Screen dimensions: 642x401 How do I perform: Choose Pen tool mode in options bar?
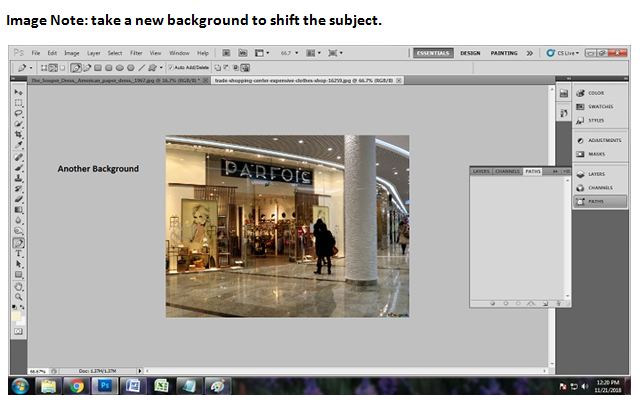[x=76, y=68]
